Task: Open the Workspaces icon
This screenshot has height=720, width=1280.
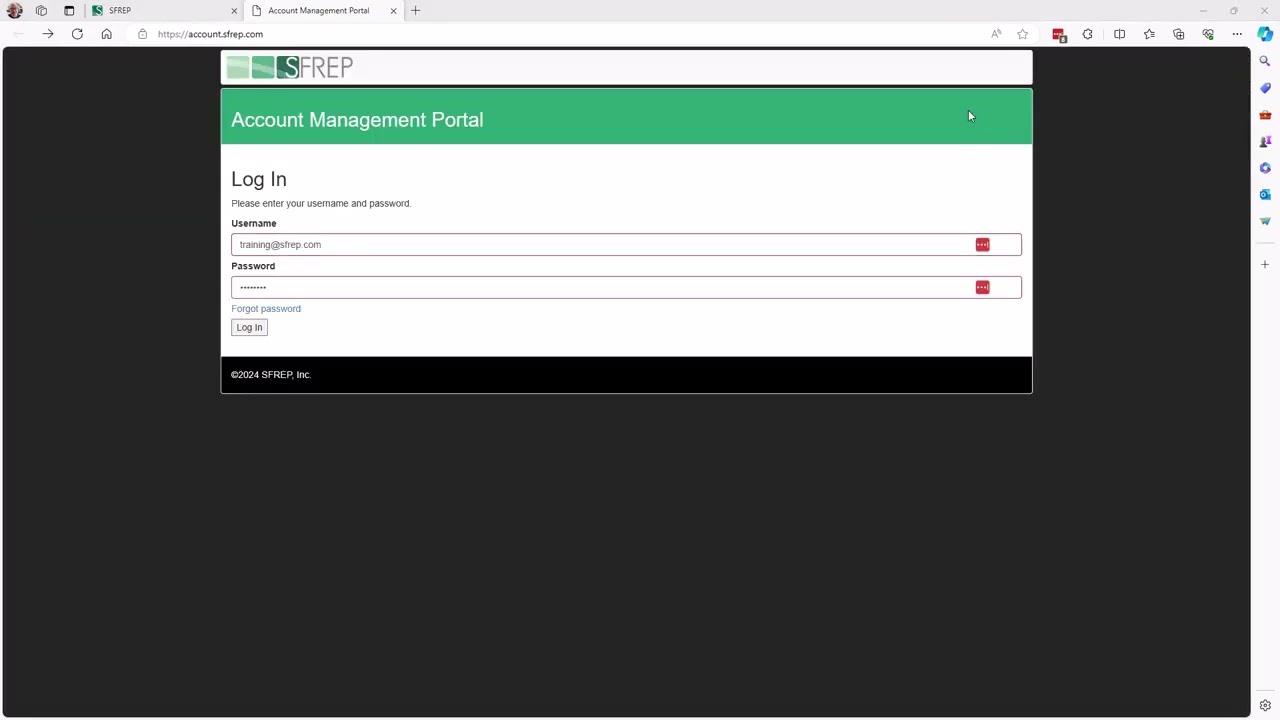Action: [x=41, y=10]
